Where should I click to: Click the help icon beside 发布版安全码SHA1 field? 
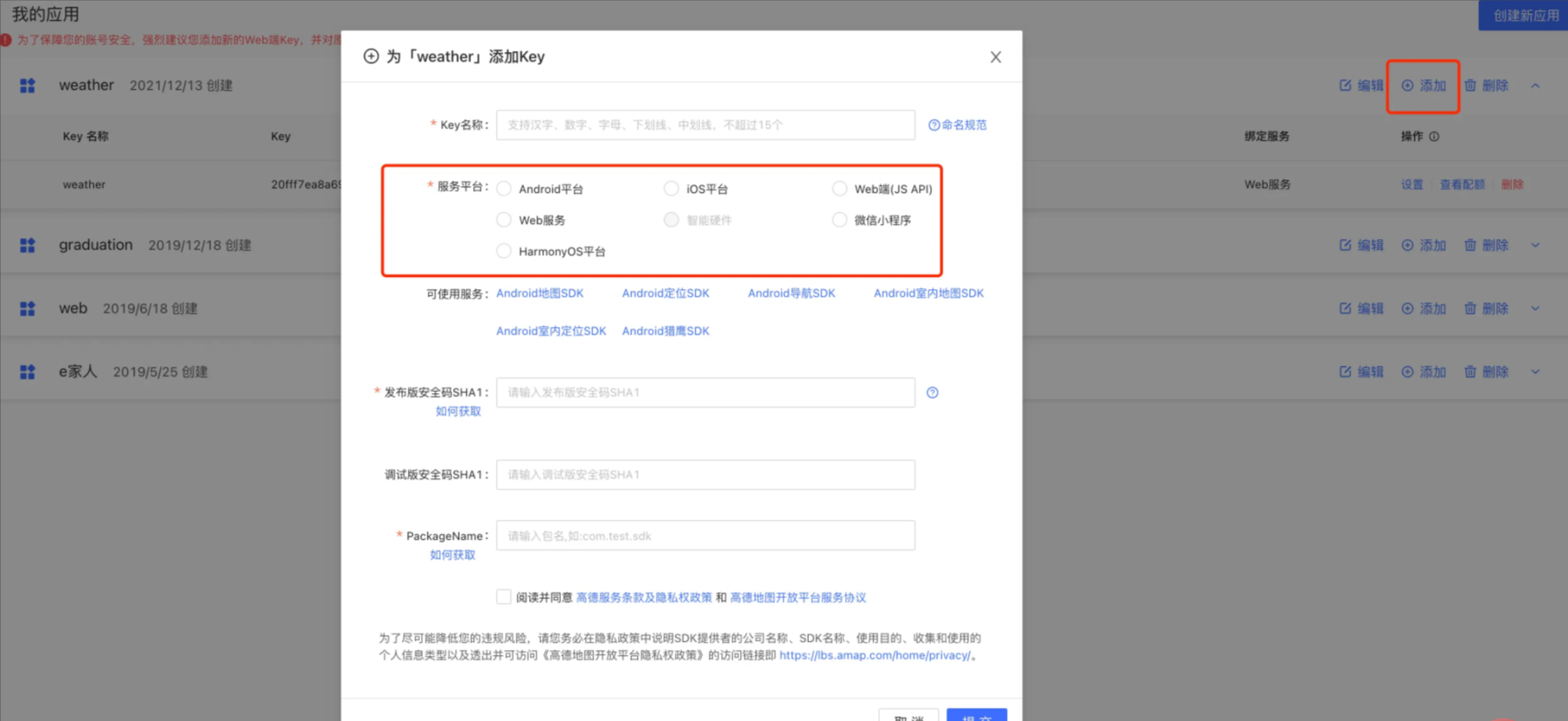(x=933, y=392)
